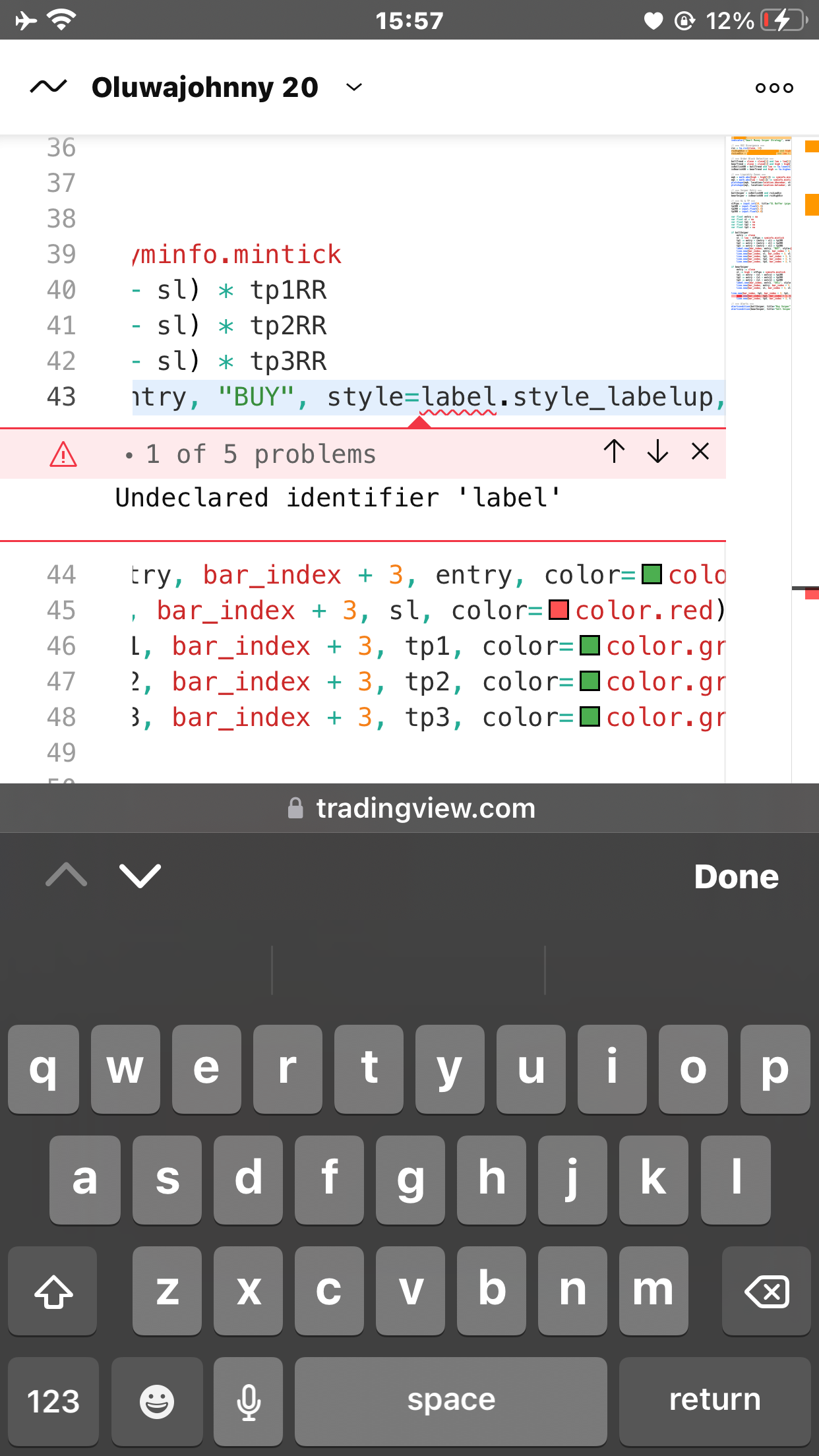Screen dimensions: 819x1456
Task: Switch to the 123 numeric keyboard
Action: [x=53, y=1401]
